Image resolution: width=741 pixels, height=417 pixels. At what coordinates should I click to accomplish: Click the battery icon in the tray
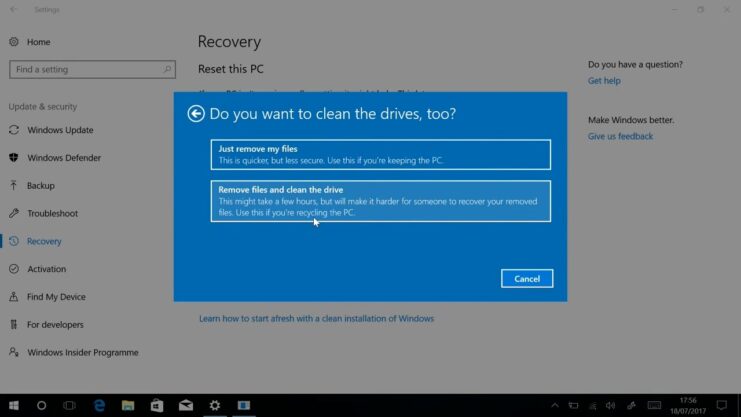573,406
